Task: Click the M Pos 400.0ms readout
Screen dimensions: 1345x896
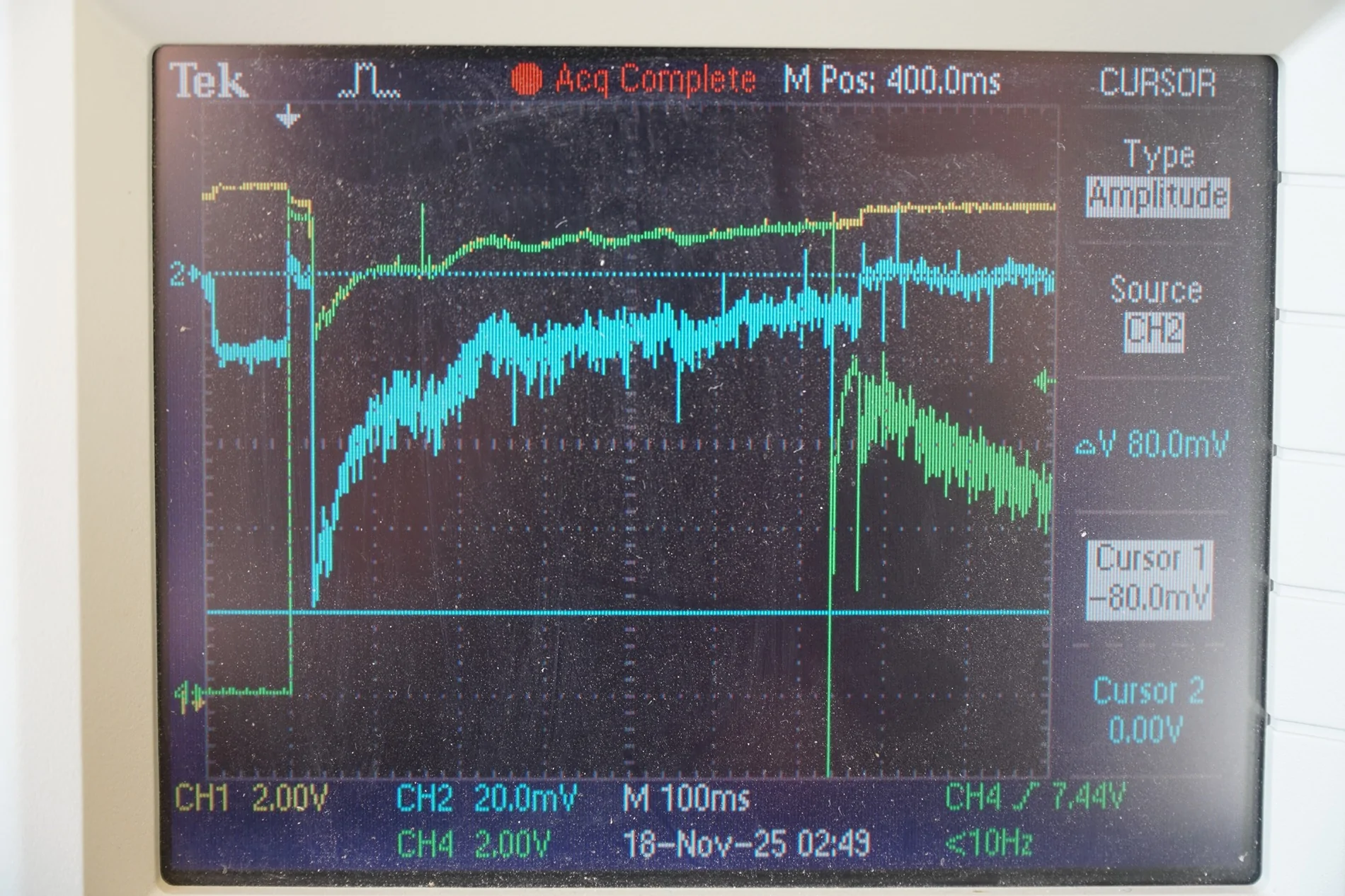Action: (x=892, y=81)
